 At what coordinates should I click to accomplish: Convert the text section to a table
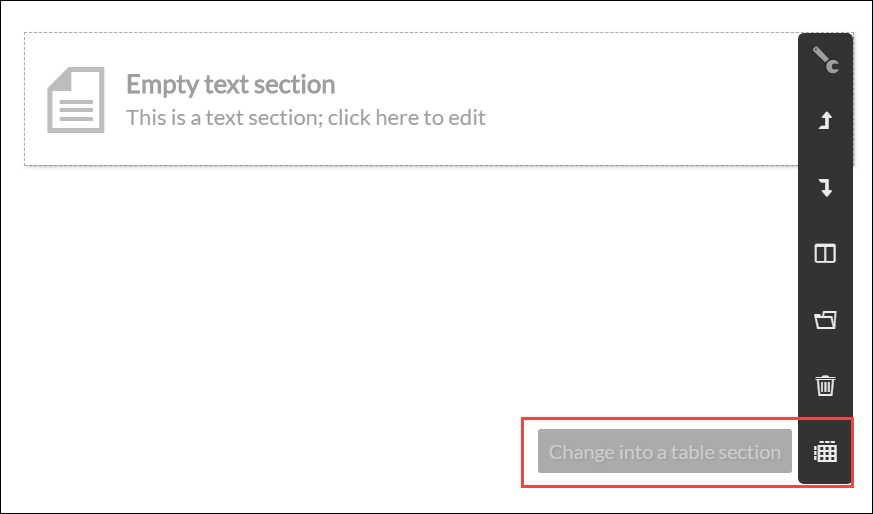825,451
